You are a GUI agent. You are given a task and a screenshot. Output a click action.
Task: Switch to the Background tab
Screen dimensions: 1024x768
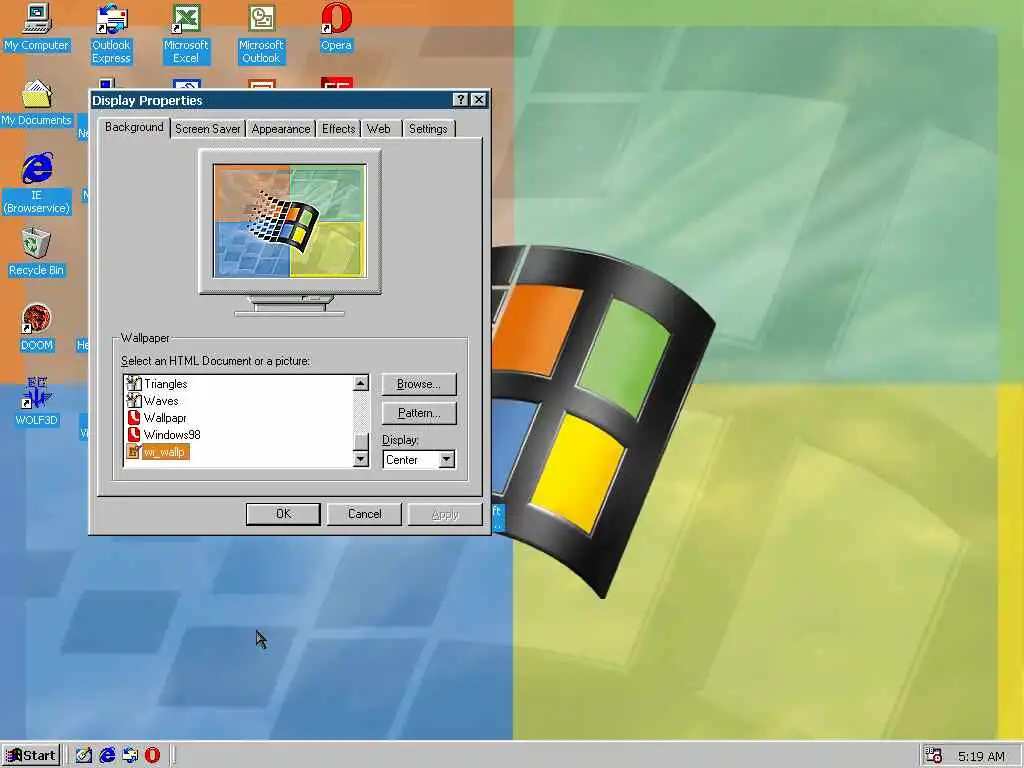[x=134, y=127]
